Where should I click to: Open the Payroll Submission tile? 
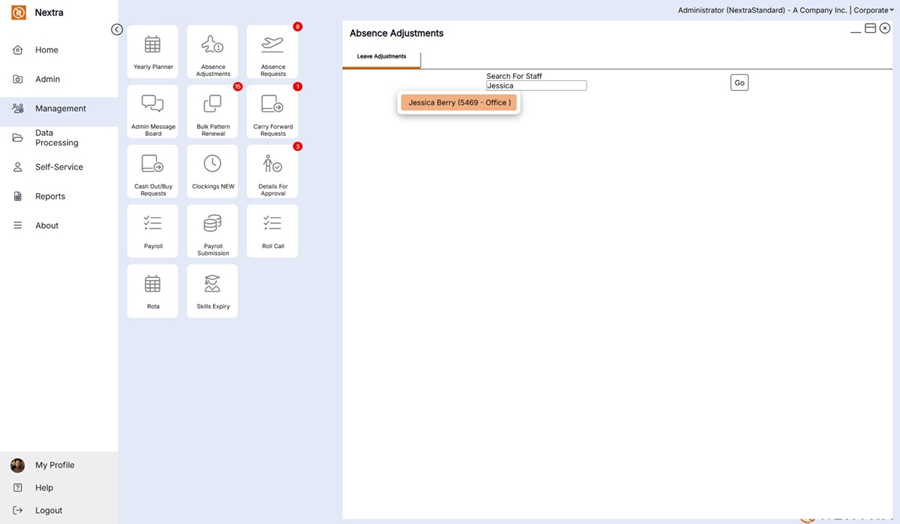point(212,231)
